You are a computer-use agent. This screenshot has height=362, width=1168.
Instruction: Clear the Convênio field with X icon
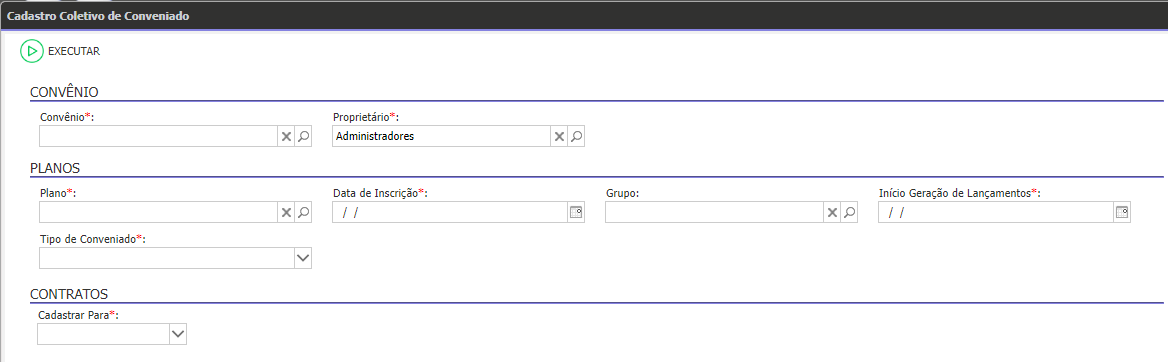point(286,136)
